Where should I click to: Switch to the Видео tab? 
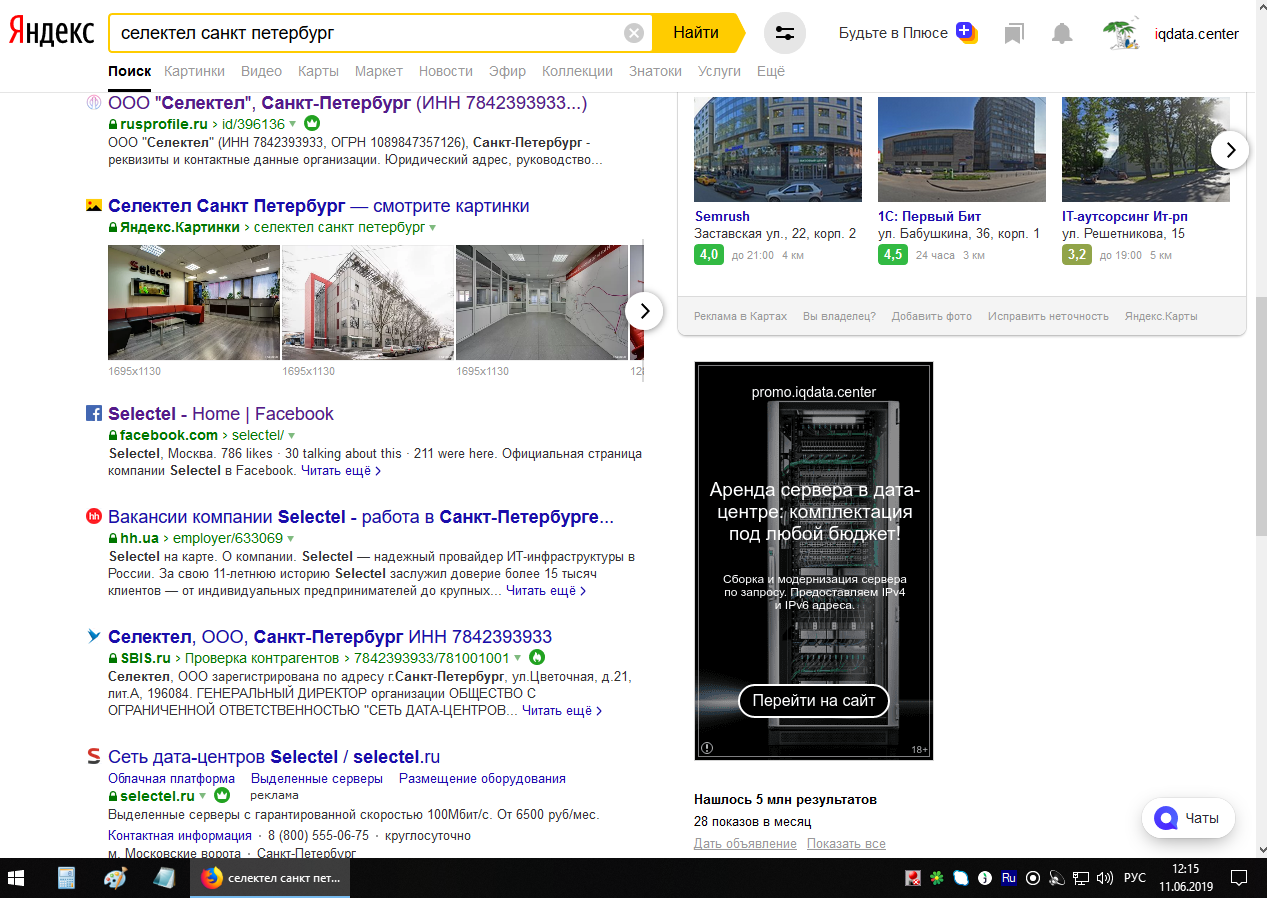[x=262, y=71]
